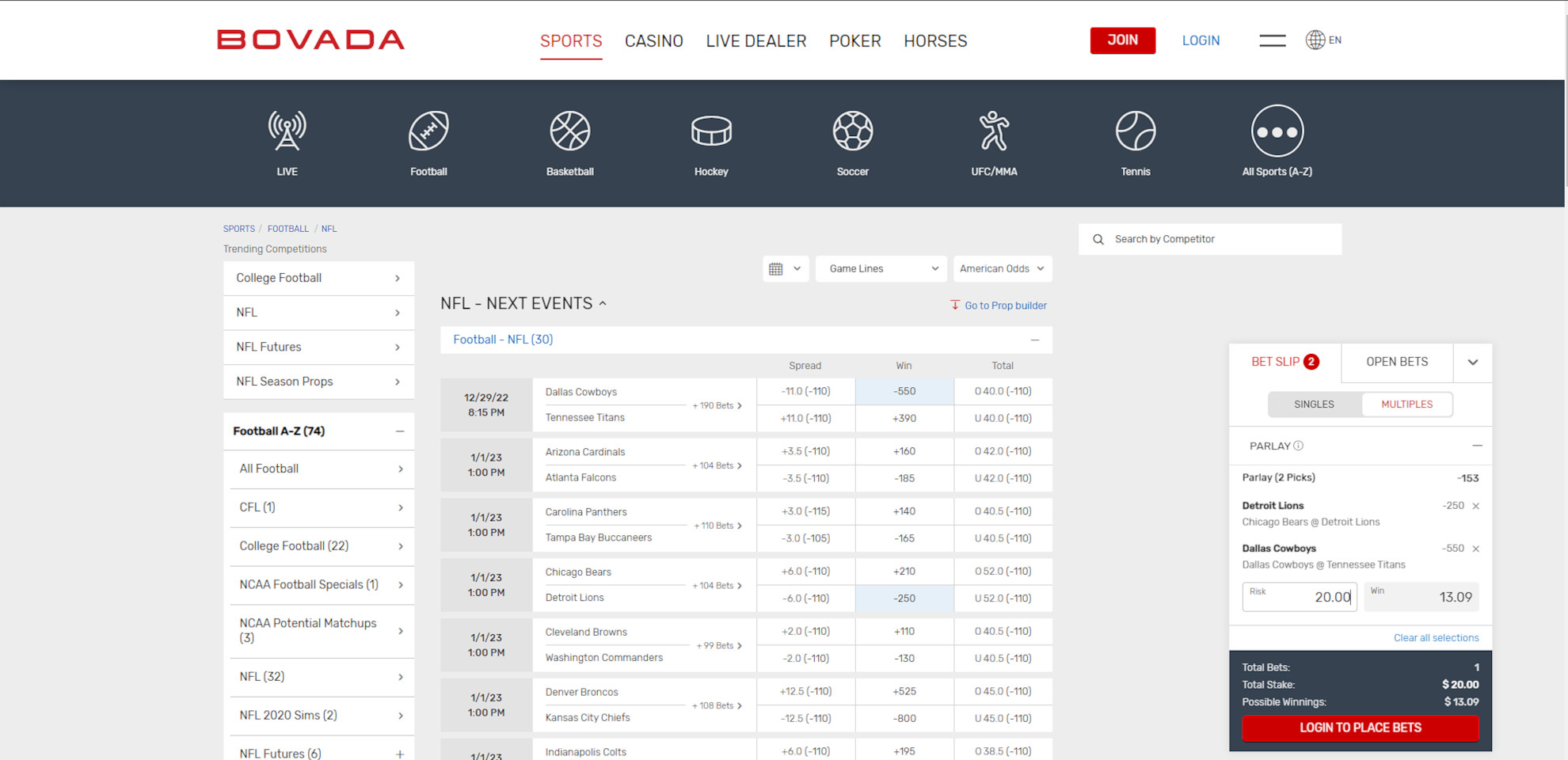1568x760 pixels.
Task: Open CFL (1) sidebar item
Action: pos(322,507)
